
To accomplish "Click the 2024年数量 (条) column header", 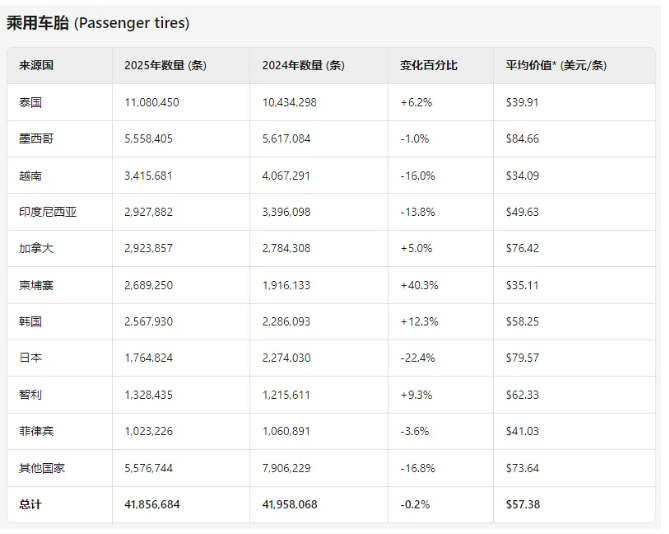I will point(303,65).
